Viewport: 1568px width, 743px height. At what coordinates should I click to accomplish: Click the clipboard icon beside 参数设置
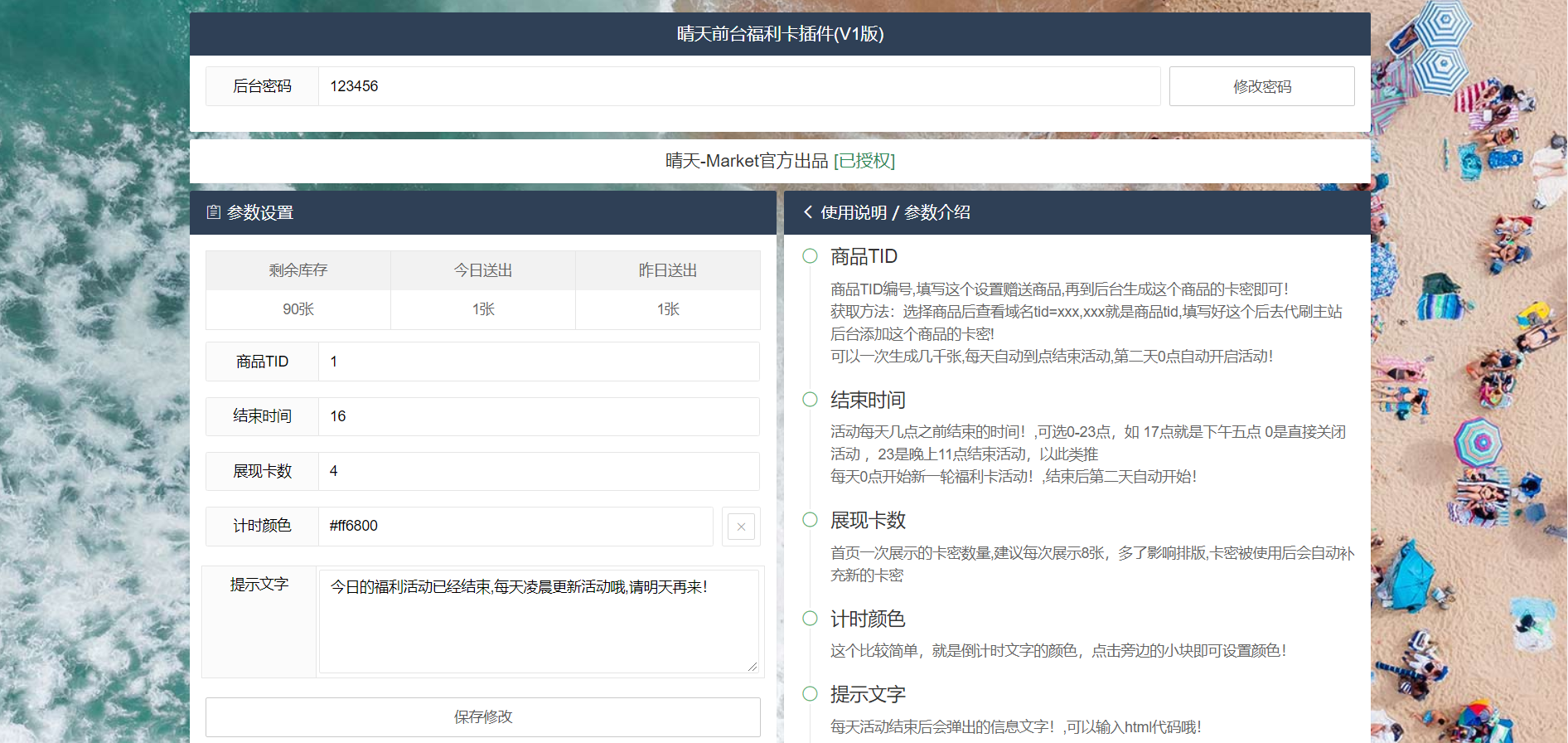tap(213, 212)
